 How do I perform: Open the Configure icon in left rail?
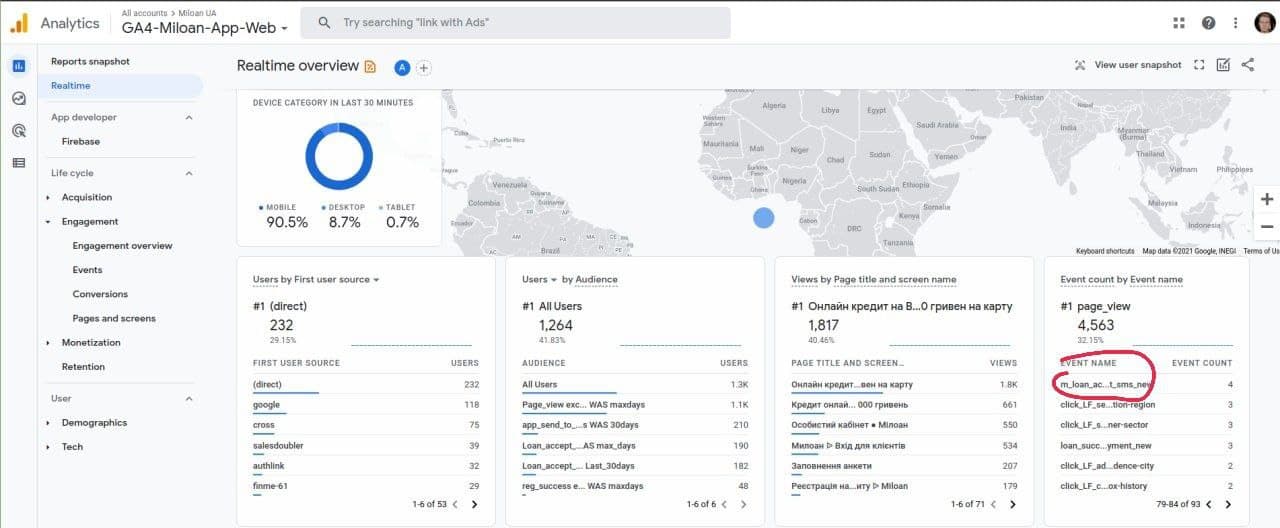[x=18, y=162]
